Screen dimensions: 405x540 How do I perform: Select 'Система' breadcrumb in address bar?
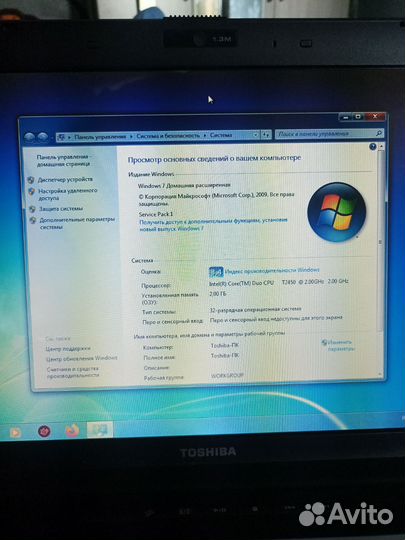pos(221,135)
